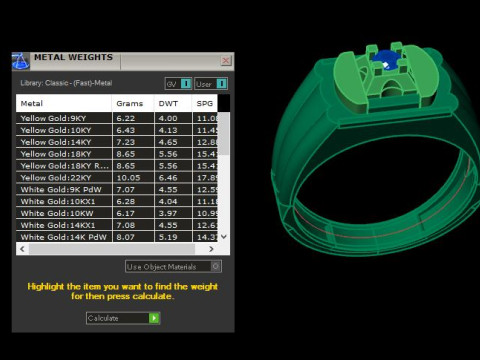
Task: Click the Library: Classic - (Fast)-Metal label
Action: click(x=66, y=83)
